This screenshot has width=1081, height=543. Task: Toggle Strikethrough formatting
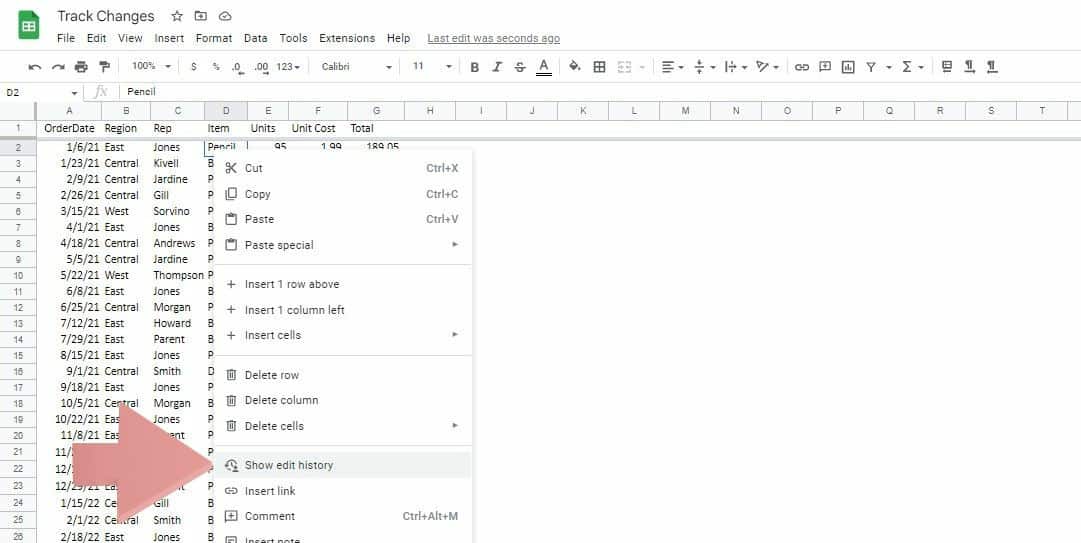(521, 67)
